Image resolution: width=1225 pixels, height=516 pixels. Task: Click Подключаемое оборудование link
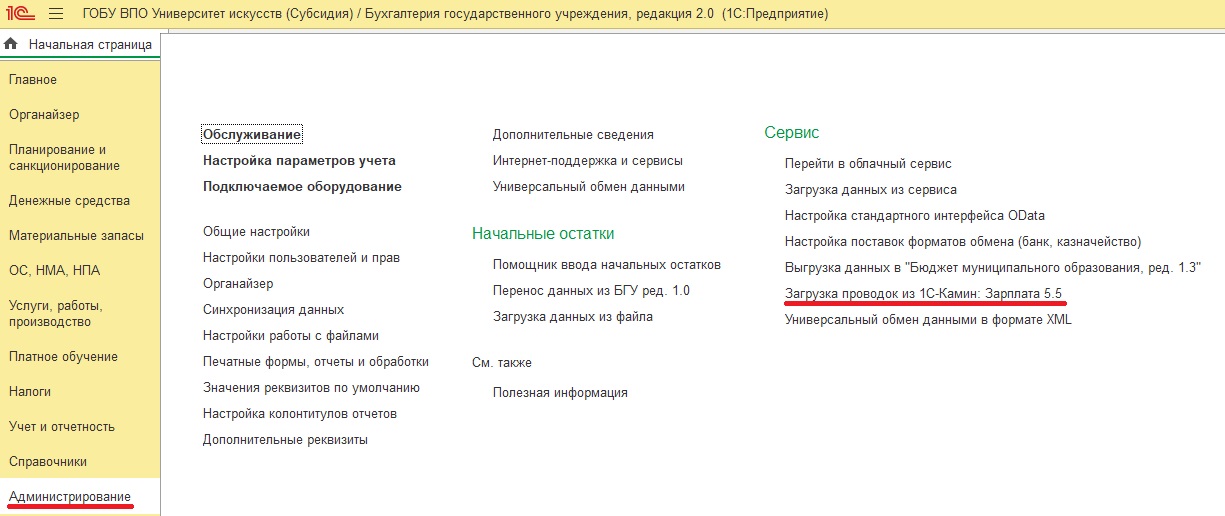302,186
